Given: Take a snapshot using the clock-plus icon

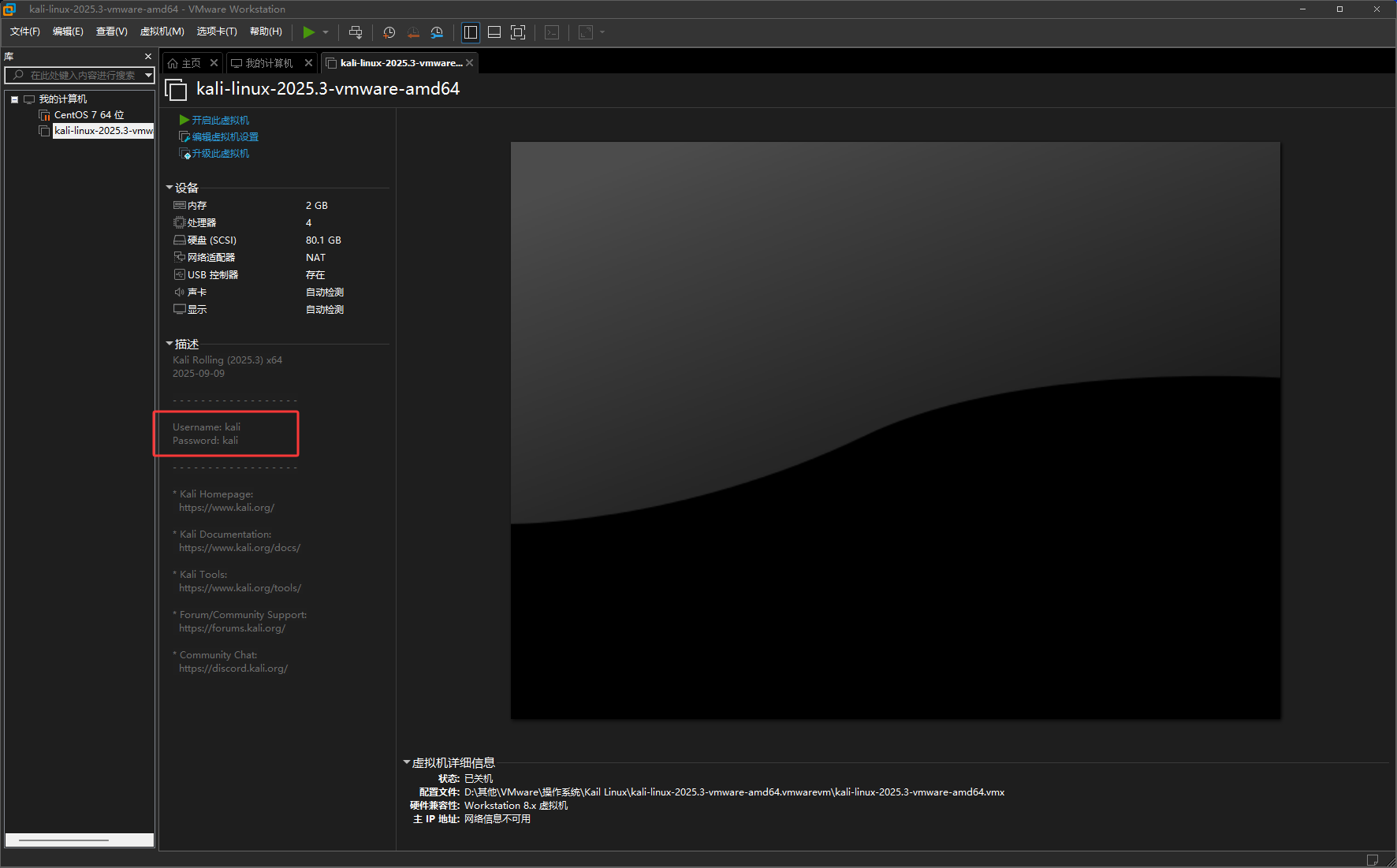Looking at the screenshot, I should click(x=389, y=32).
